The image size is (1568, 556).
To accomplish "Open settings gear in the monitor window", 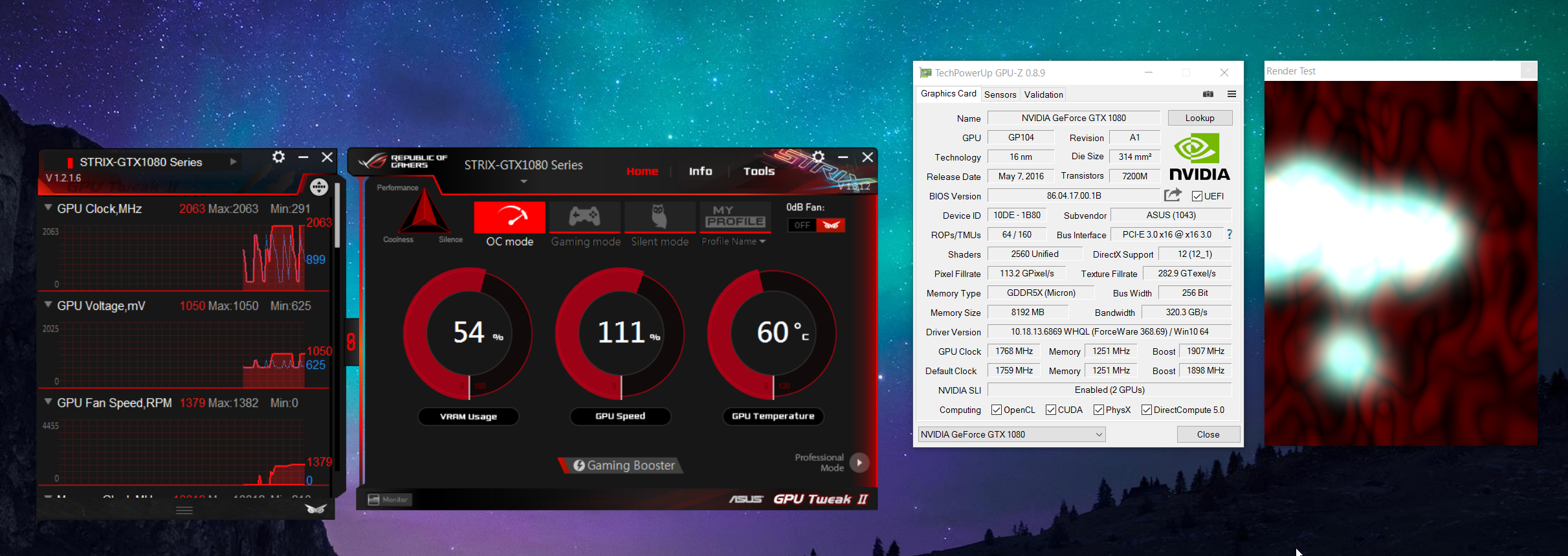I will (x=279, y=157).
